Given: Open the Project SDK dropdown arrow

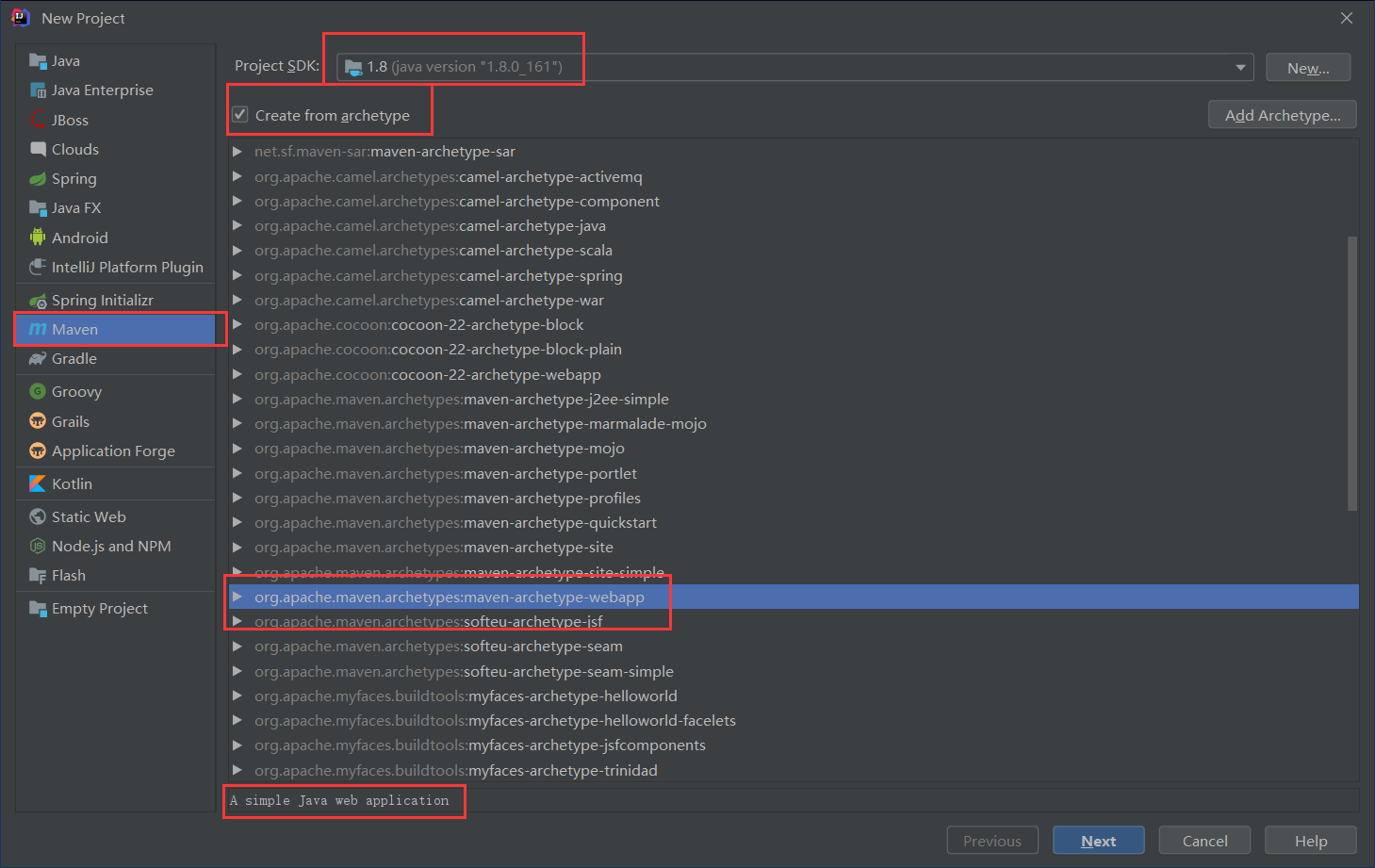Looking at the screenshot, I should coord(1240,67).
